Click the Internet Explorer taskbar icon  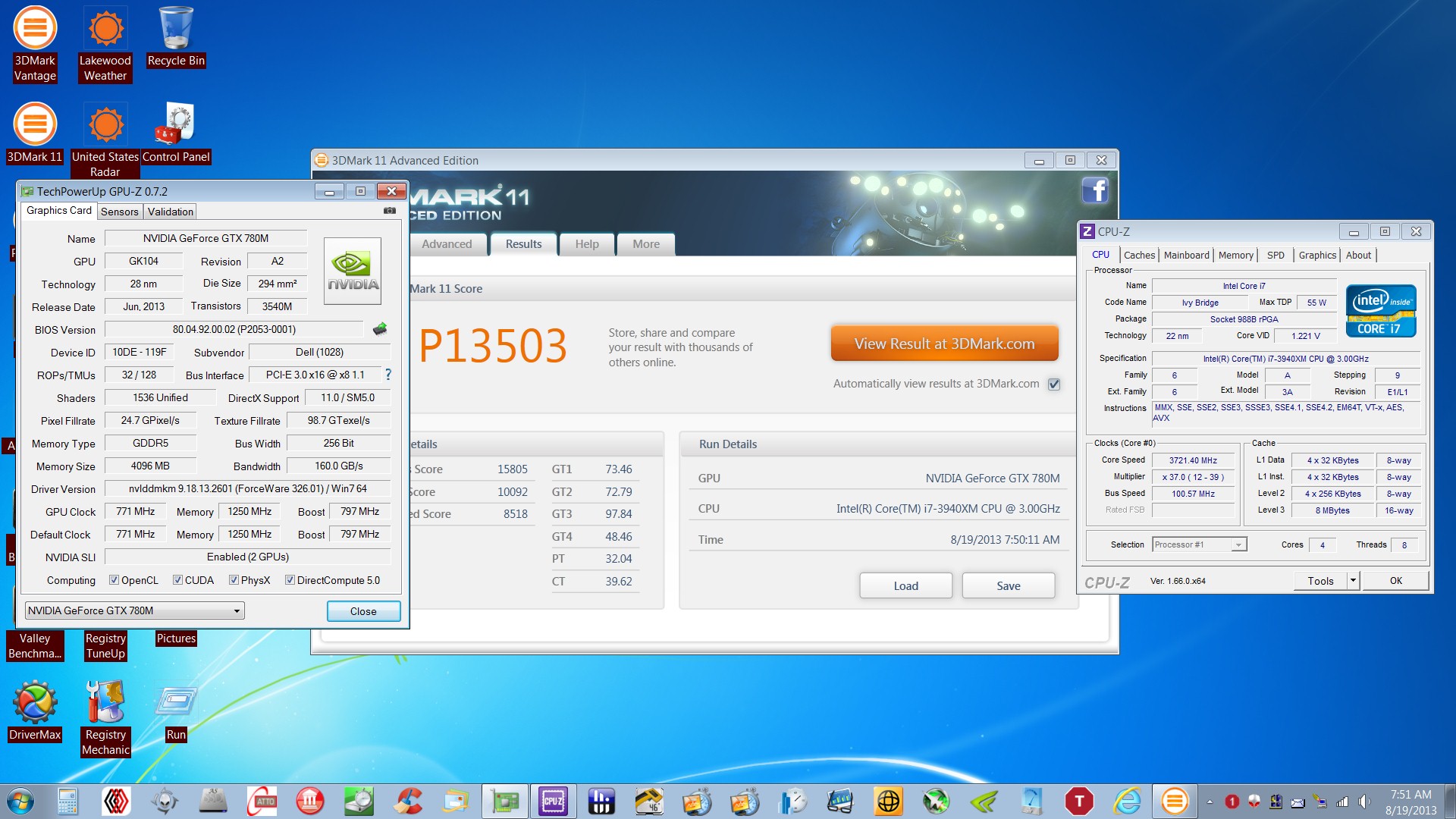point(1128,801)
